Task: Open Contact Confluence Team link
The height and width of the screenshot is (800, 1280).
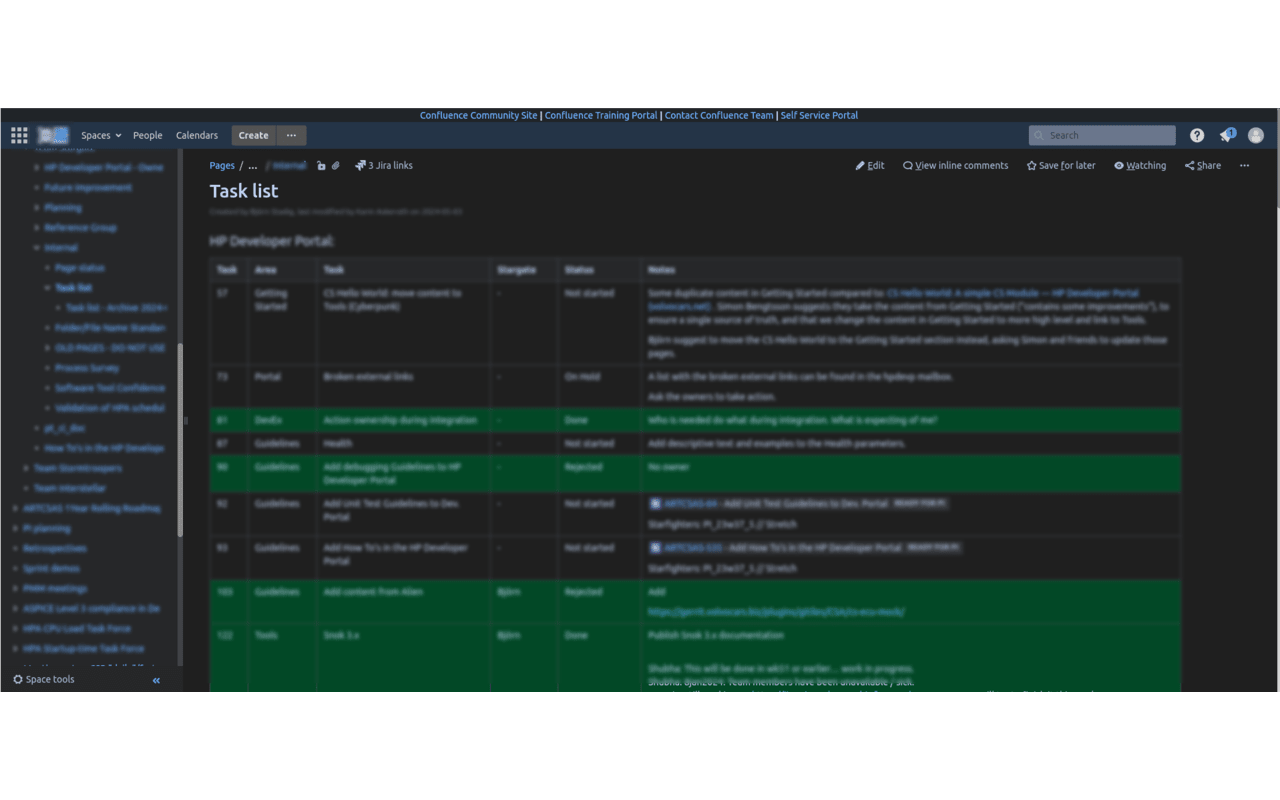Action: pyautogui.click(x=719, y=115)
